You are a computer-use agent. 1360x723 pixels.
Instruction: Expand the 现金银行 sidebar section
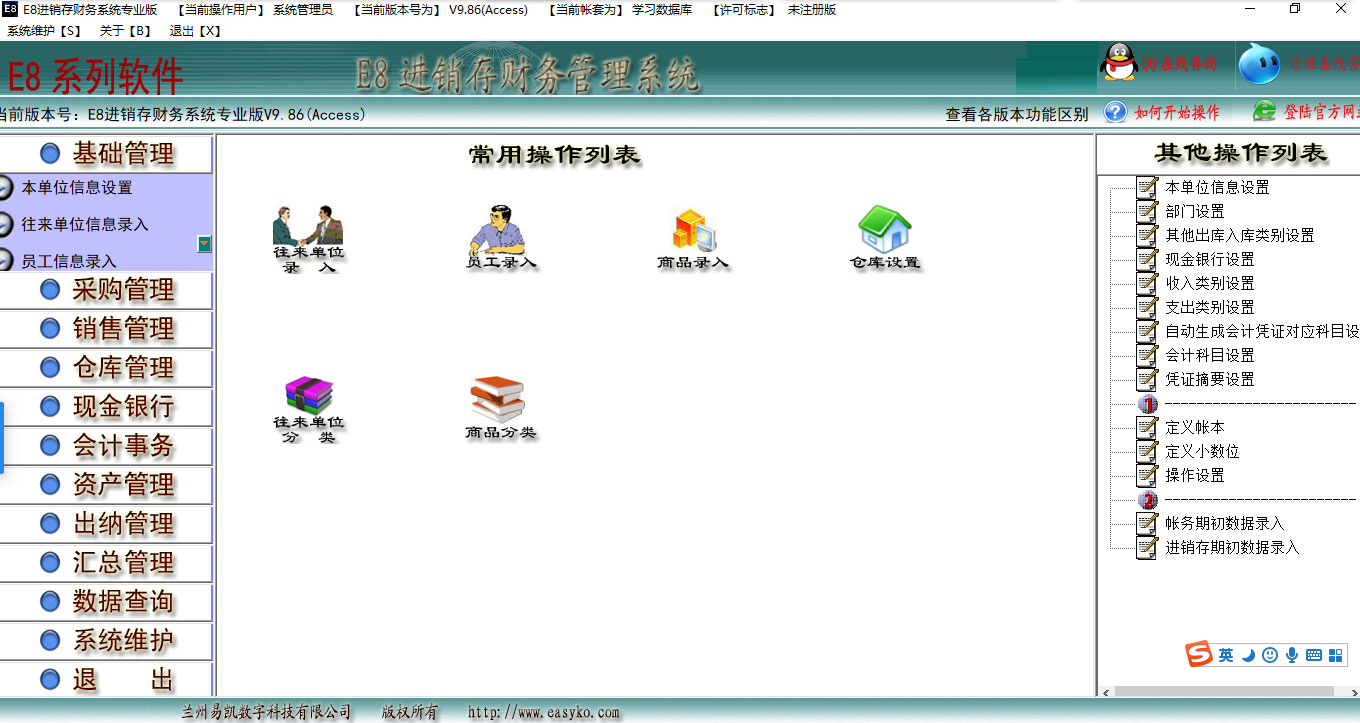[x=106, y=407]
